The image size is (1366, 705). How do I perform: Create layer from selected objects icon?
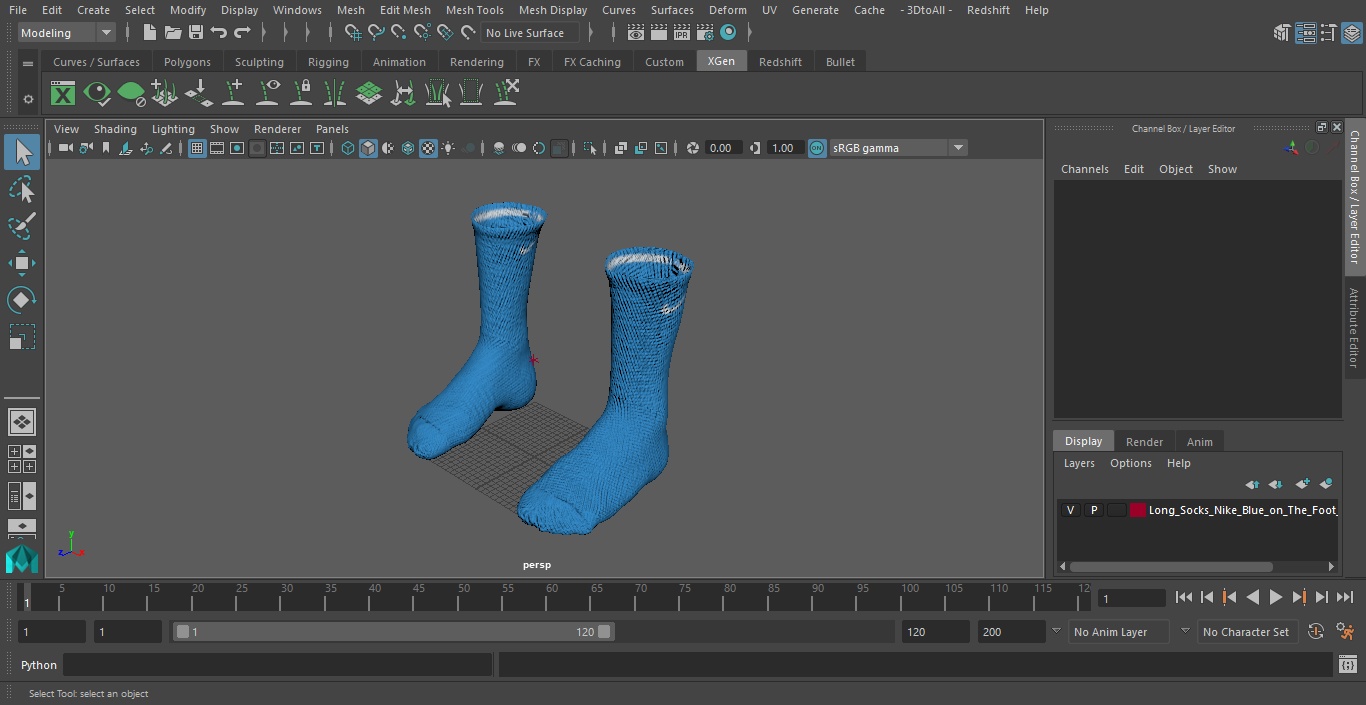[x=1326, y=484]
